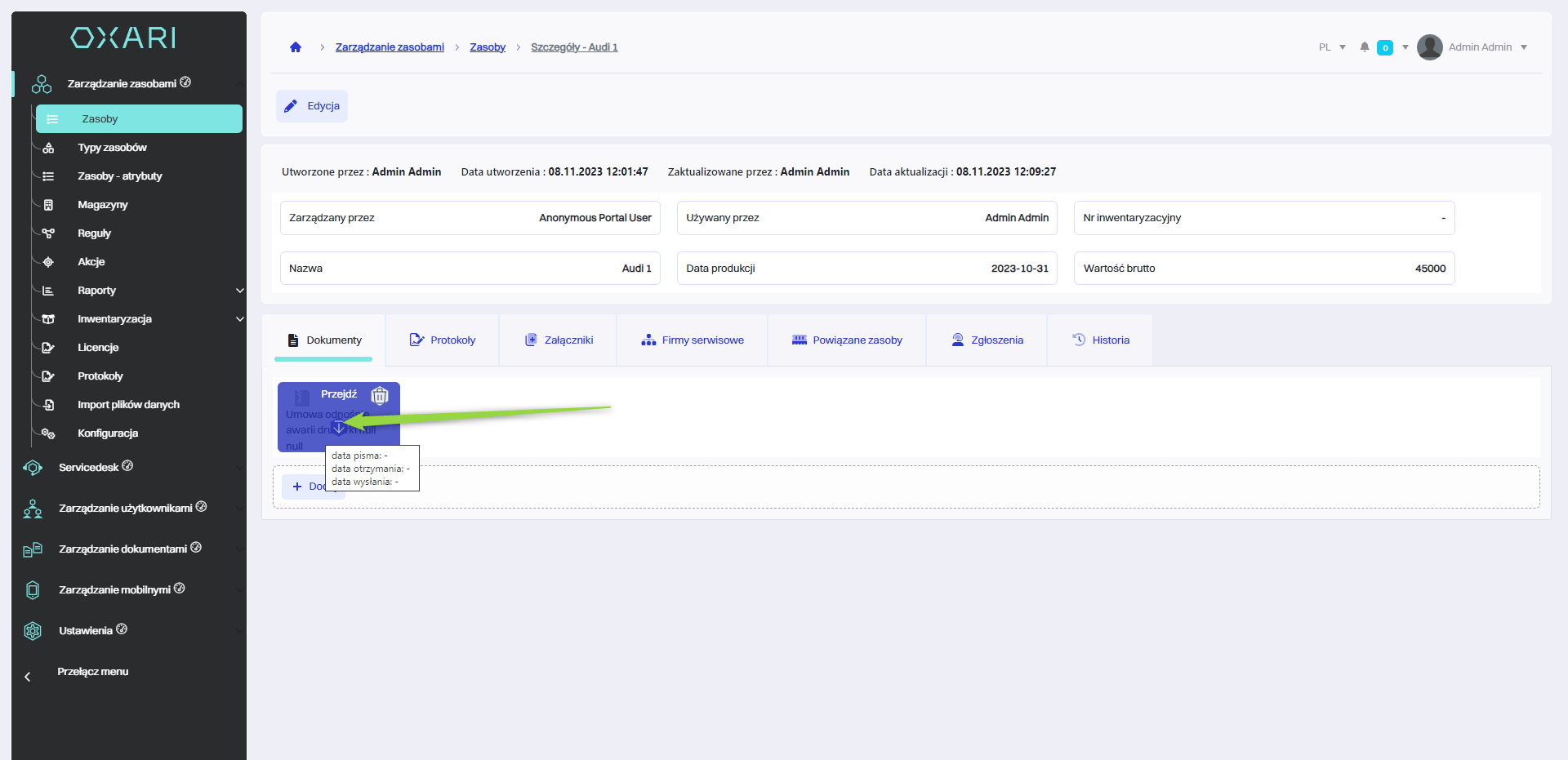Open Konfiguracja in the sidebar

click(107, 433)
